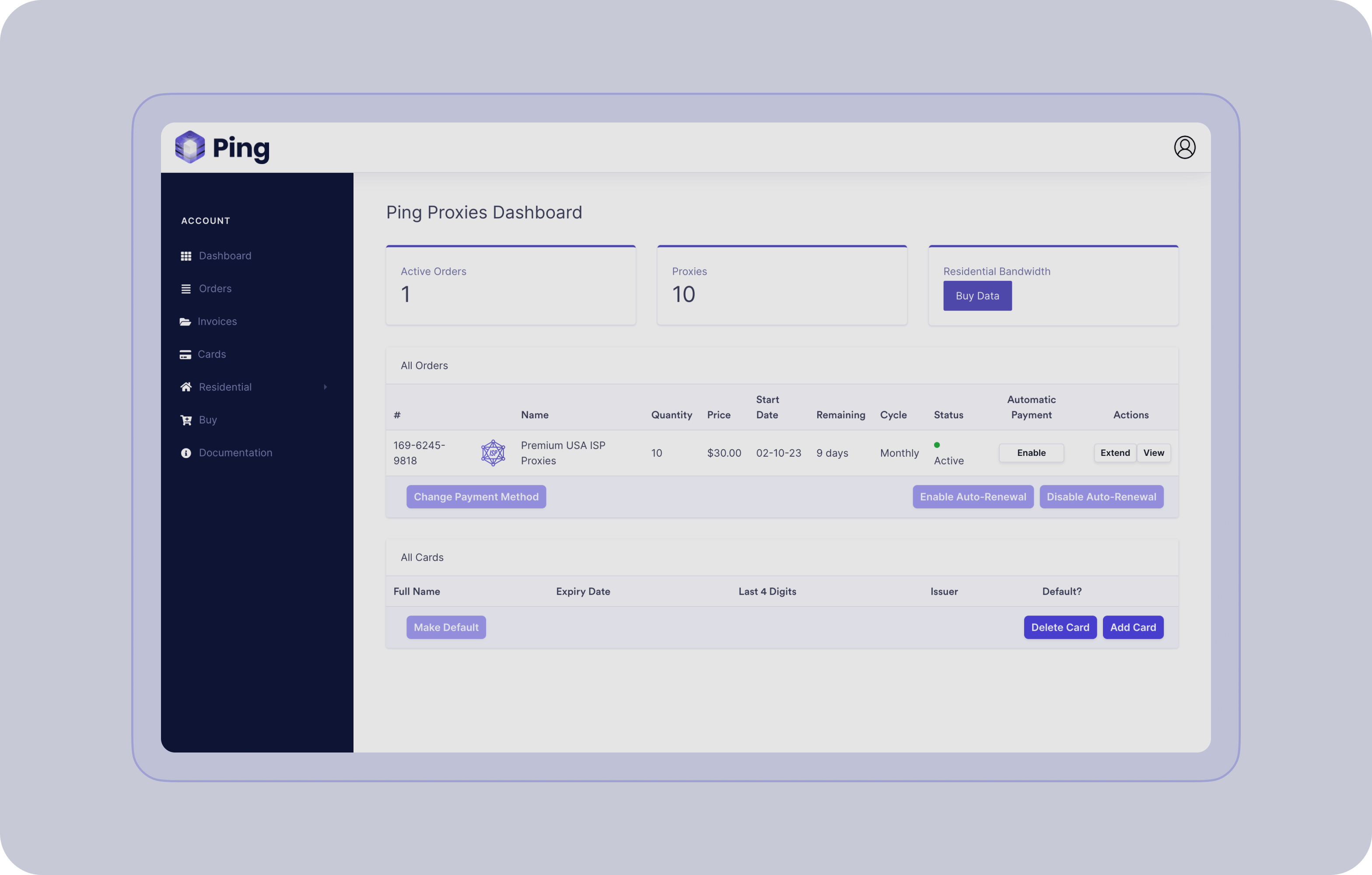
Task: Open Documentation section
Action: [236, 452]
